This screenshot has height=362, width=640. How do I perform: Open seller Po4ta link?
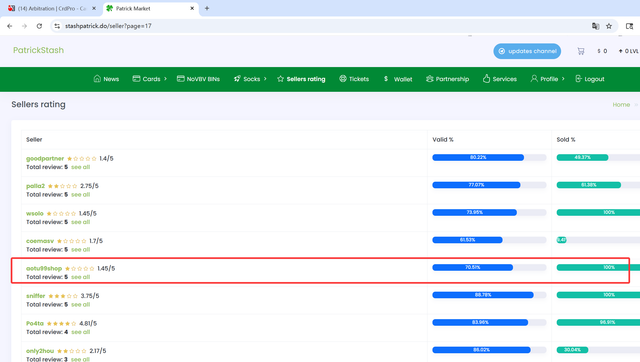(x=35, y=323)
